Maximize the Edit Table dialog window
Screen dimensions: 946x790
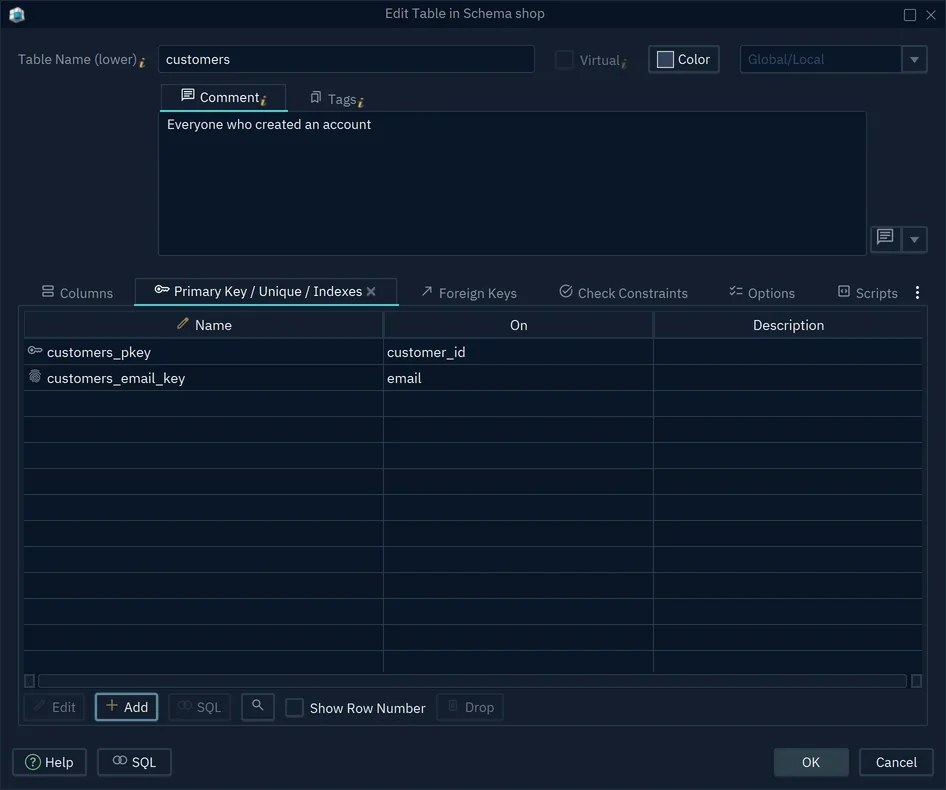[x=909, y=14]
